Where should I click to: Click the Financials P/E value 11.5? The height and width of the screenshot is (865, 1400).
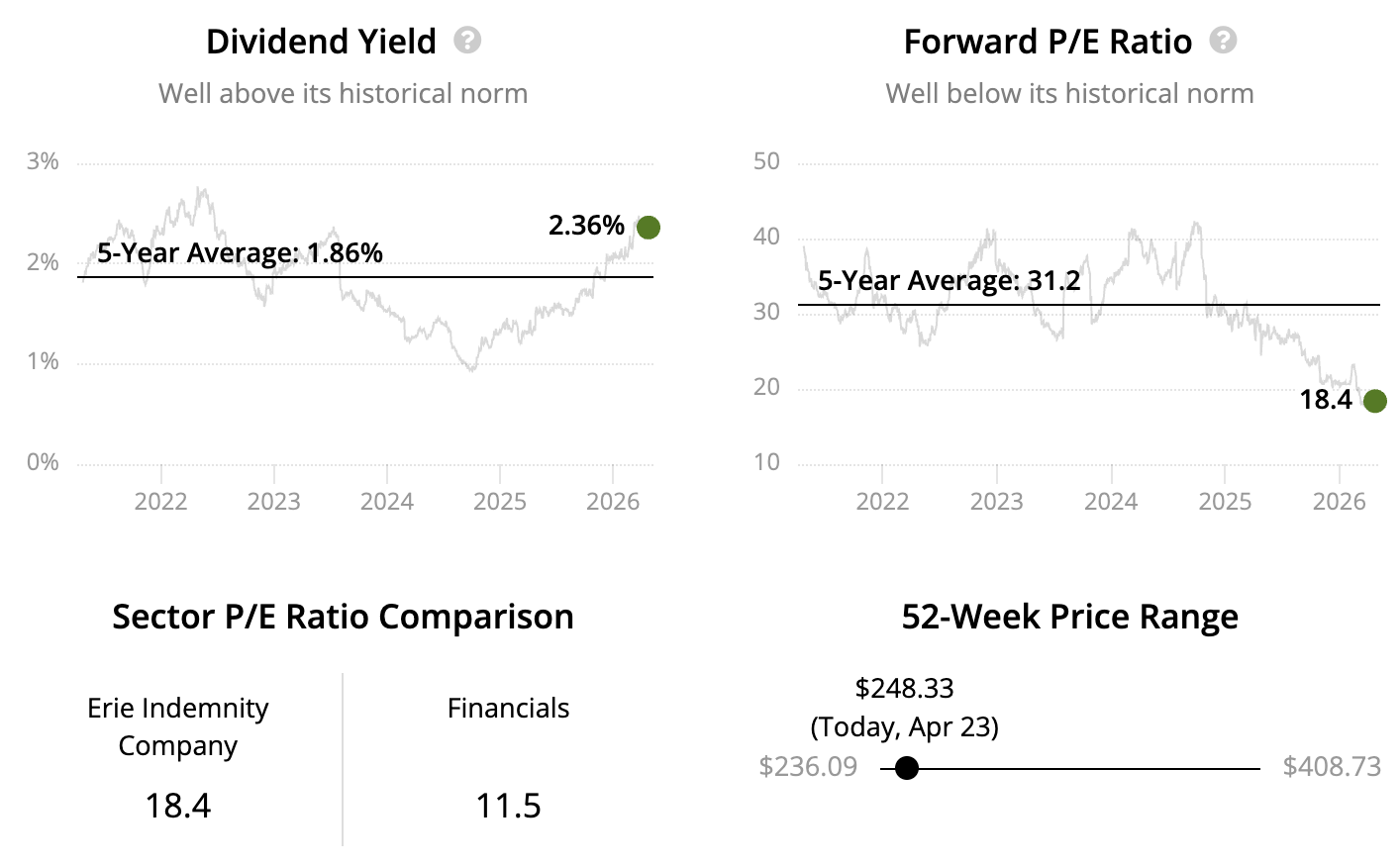pos(508,807)
